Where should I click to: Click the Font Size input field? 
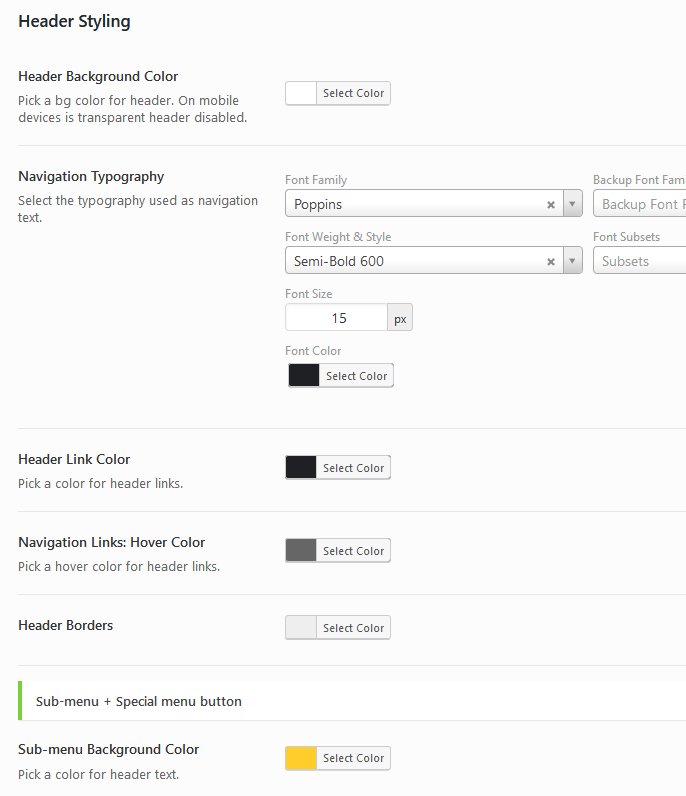point(337,318)
